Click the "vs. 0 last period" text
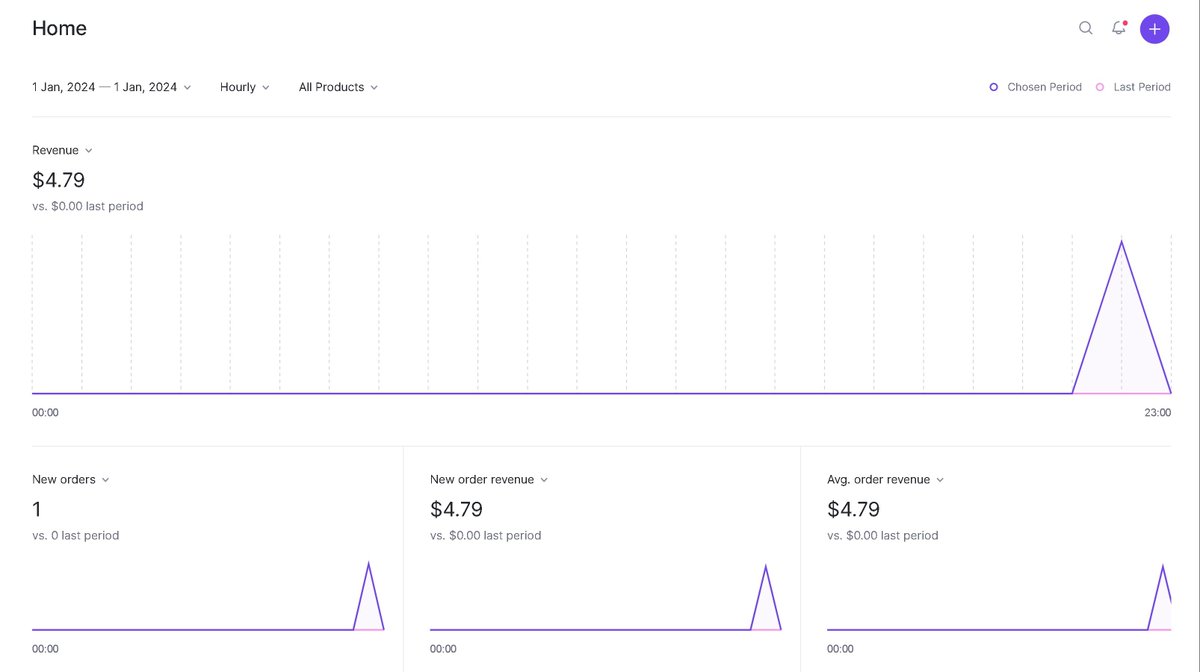Screen dimensions: 1200x672 tap(75, 535)
